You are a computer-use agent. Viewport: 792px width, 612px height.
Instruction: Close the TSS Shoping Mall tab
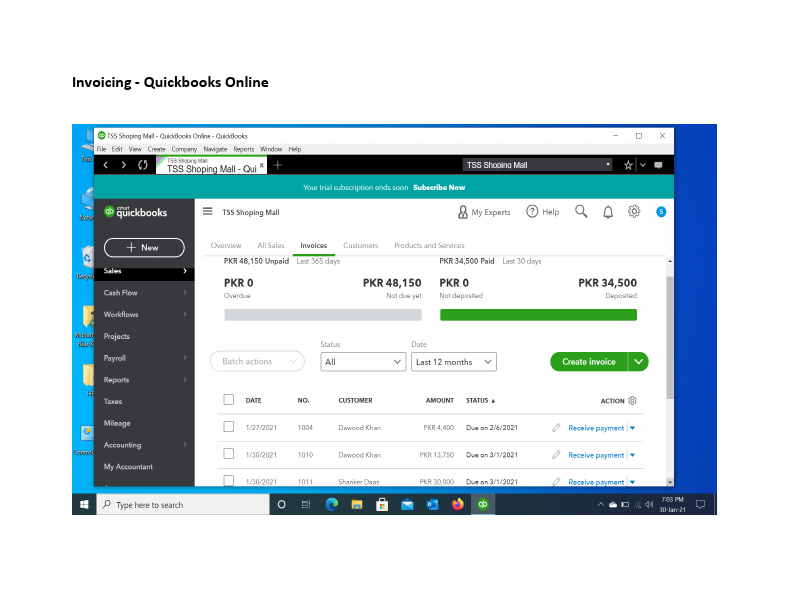pos(262,165)
